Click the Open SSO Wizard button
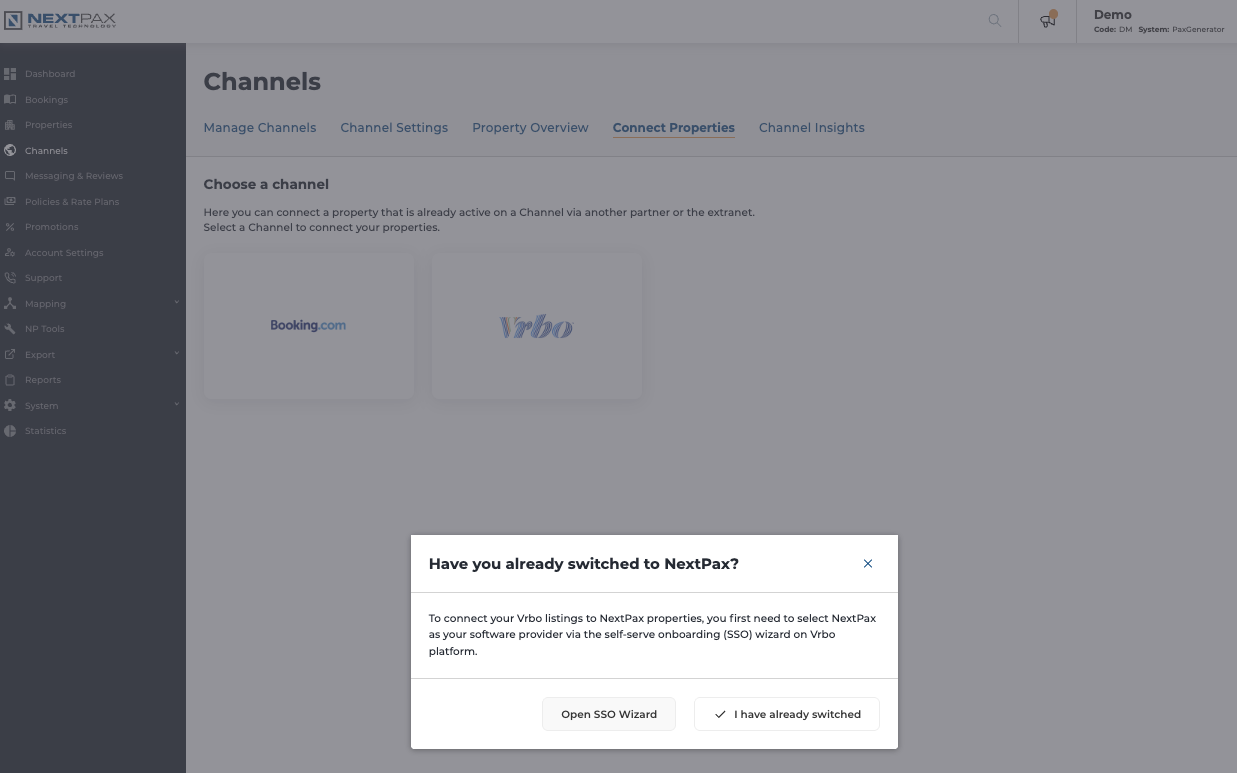The width and height of the screenshot is (1237, 773). coord(608,714)
